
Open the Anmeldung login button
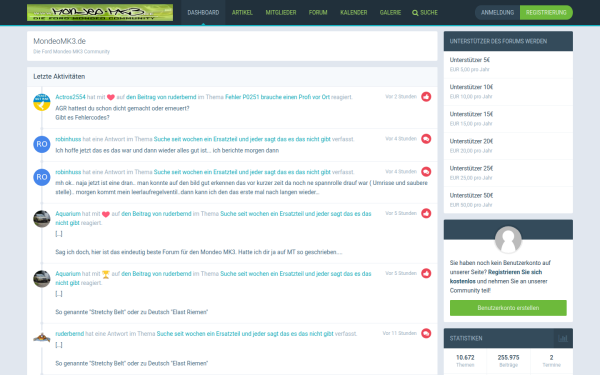[497, 13]
